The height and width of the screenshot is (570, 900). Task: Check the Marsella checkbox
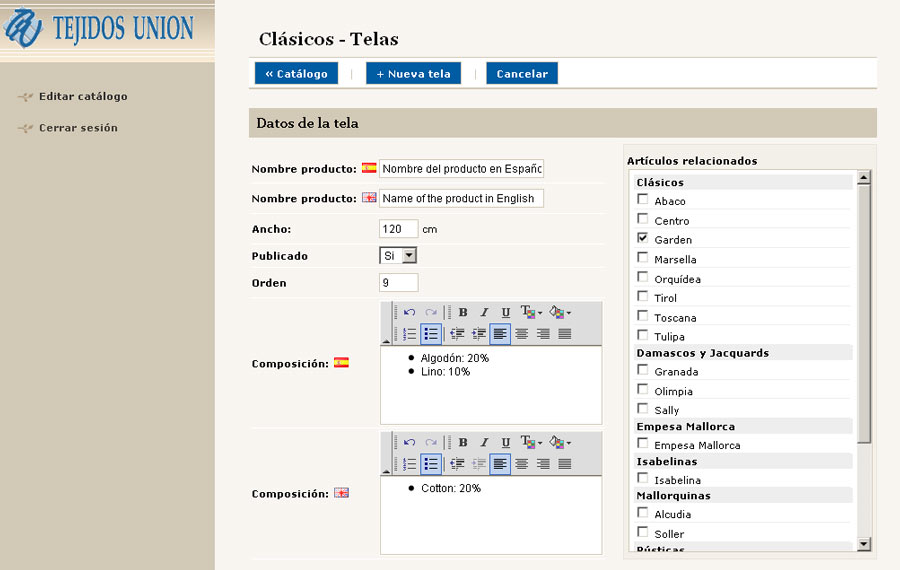coord(643,257)
